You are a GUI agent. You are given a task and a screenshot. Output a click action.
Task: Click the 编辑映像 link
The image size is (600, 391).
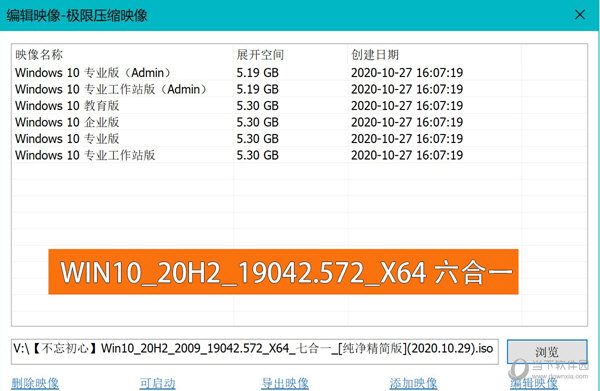coord(534,383)
